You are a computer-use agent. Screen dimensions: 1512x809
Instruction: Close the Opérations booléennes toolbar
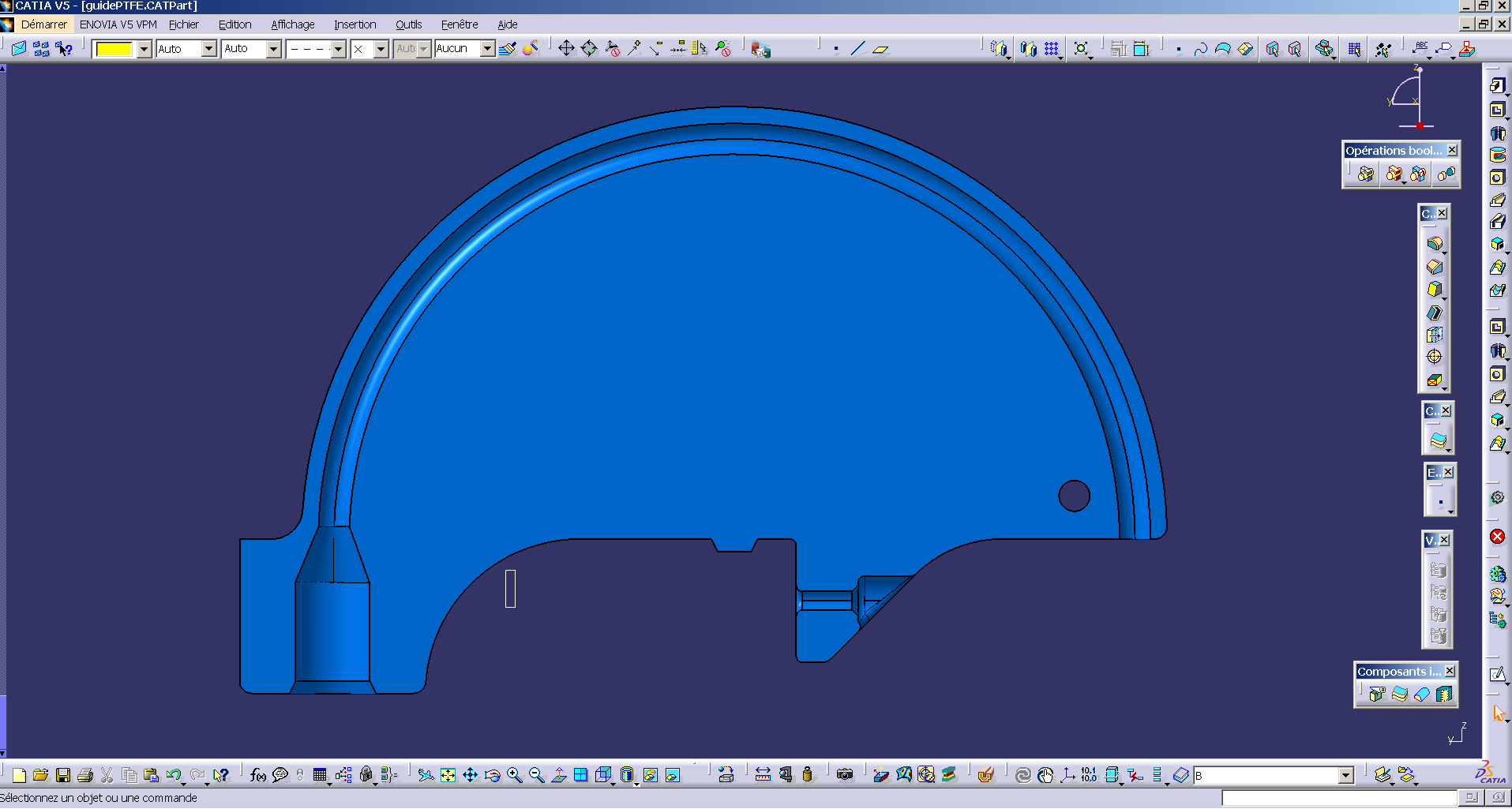coord(1452,150)
